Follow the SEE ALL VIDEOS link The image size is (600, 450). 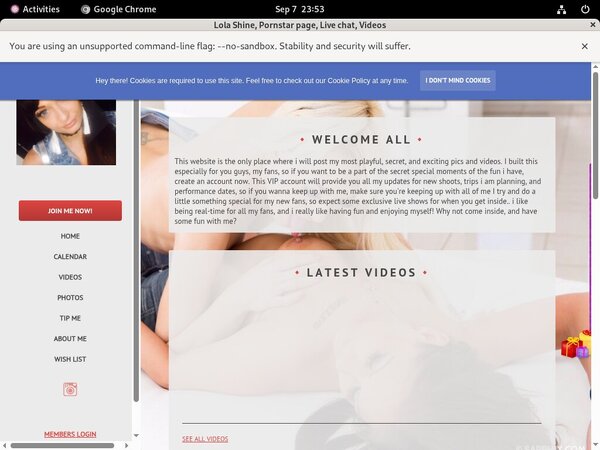205,439
